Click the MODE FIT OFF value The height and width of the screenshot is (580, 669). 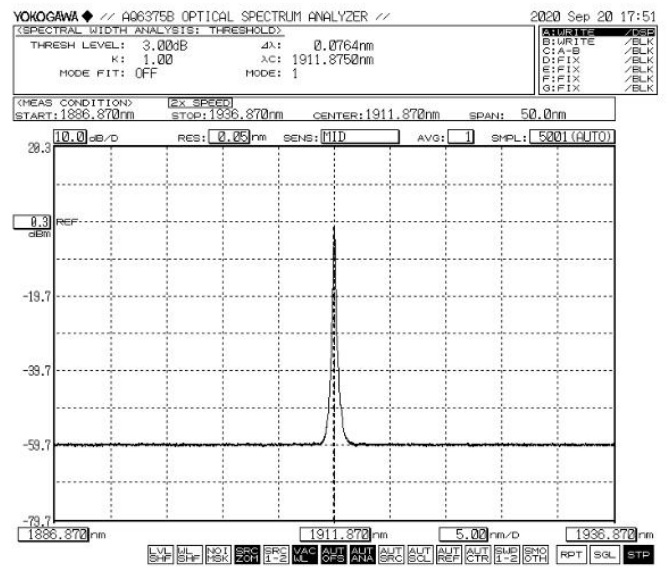tap(146, 73)
